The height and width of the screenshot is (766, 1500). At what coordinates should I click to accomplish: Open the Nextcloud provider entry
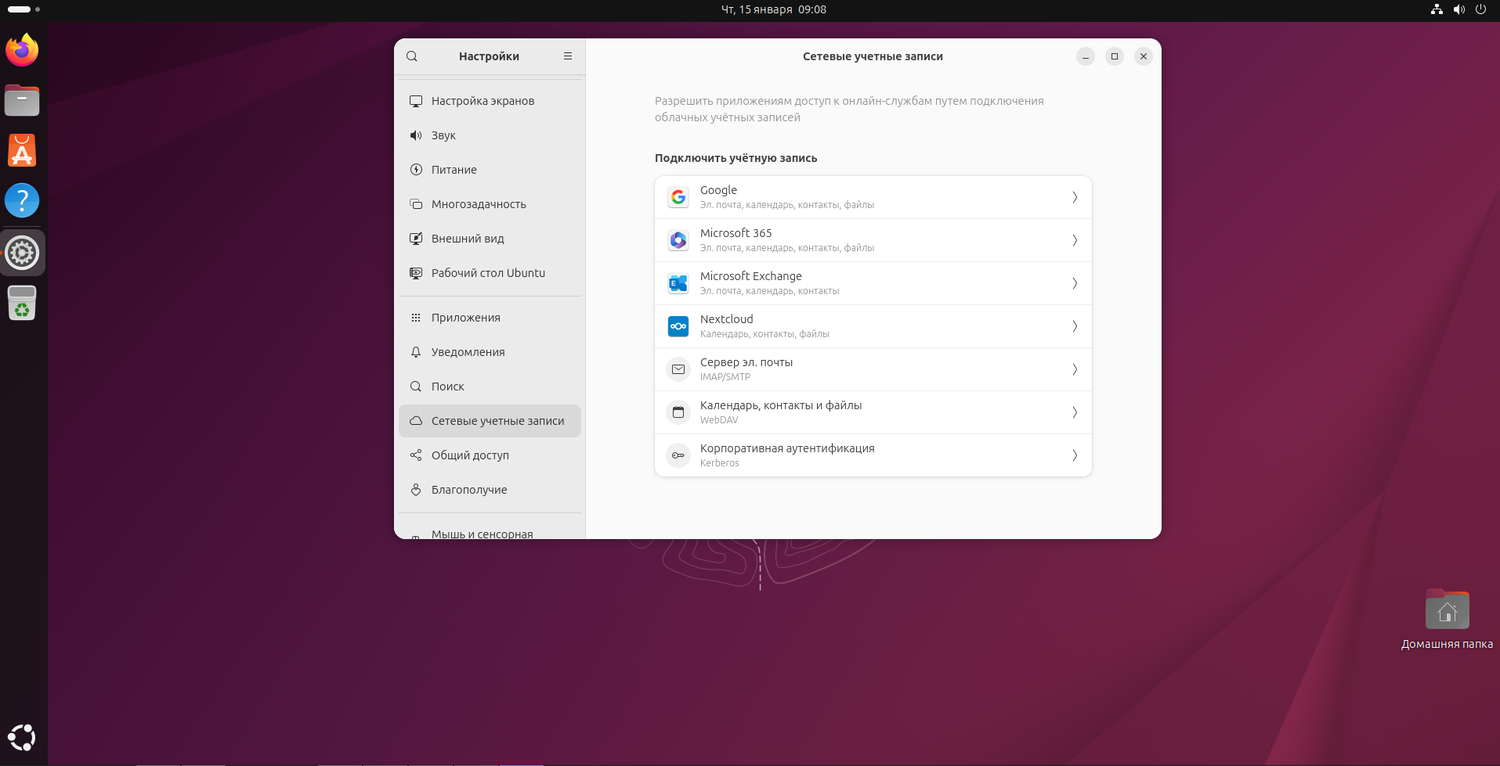pyautogui.click(x=873, y=326)
